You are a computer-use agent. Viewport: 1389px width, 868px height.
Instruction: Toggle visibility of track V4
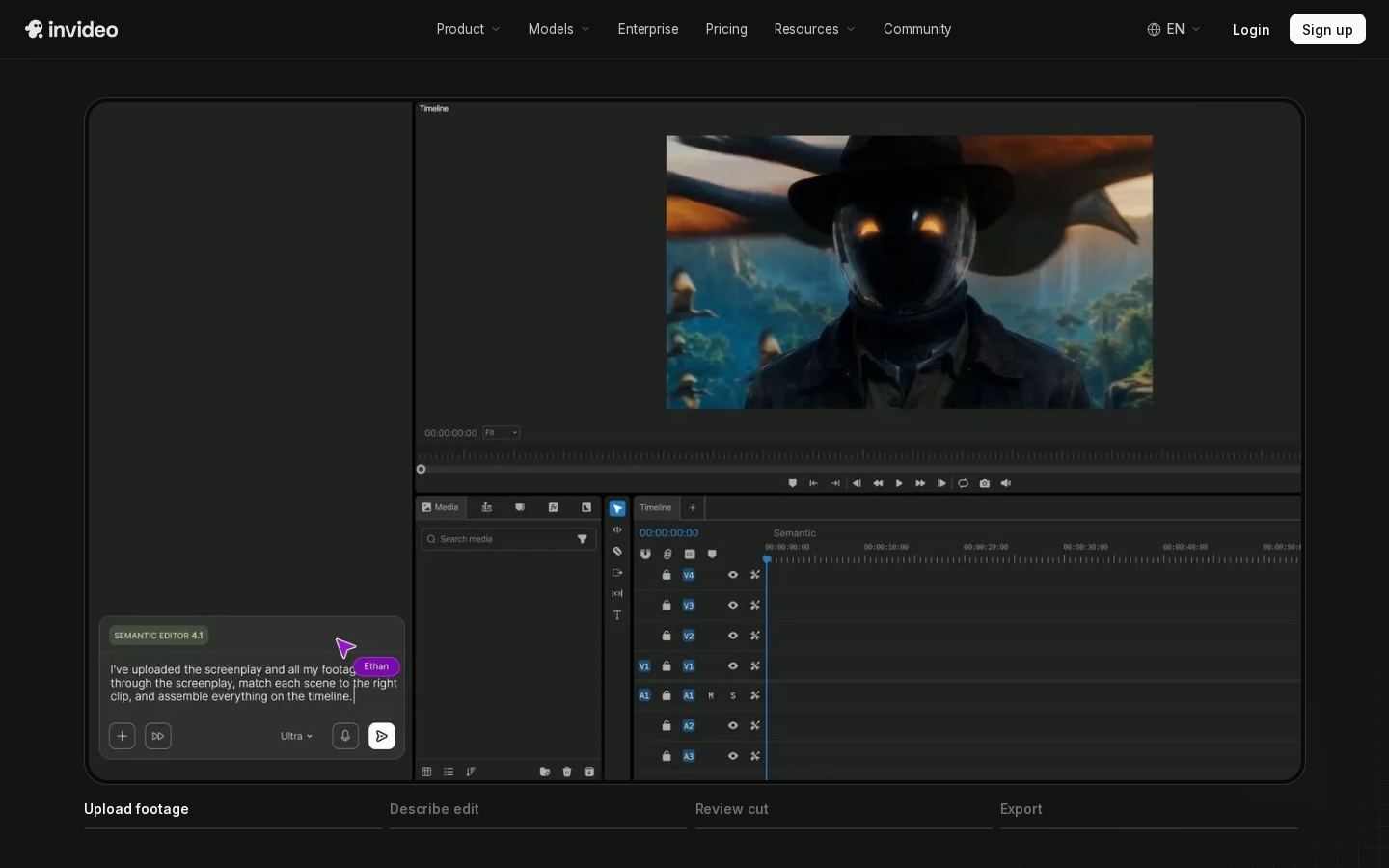click(x=733, y=575)
